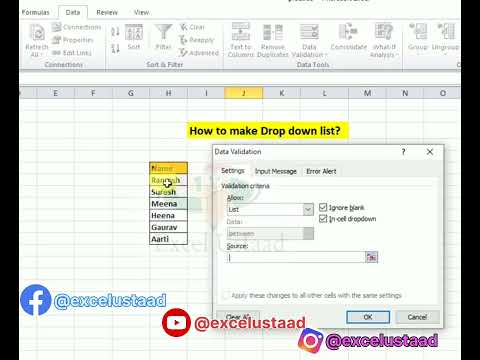
Task: Switch to Input Message tab
Action: coord(276,171)
